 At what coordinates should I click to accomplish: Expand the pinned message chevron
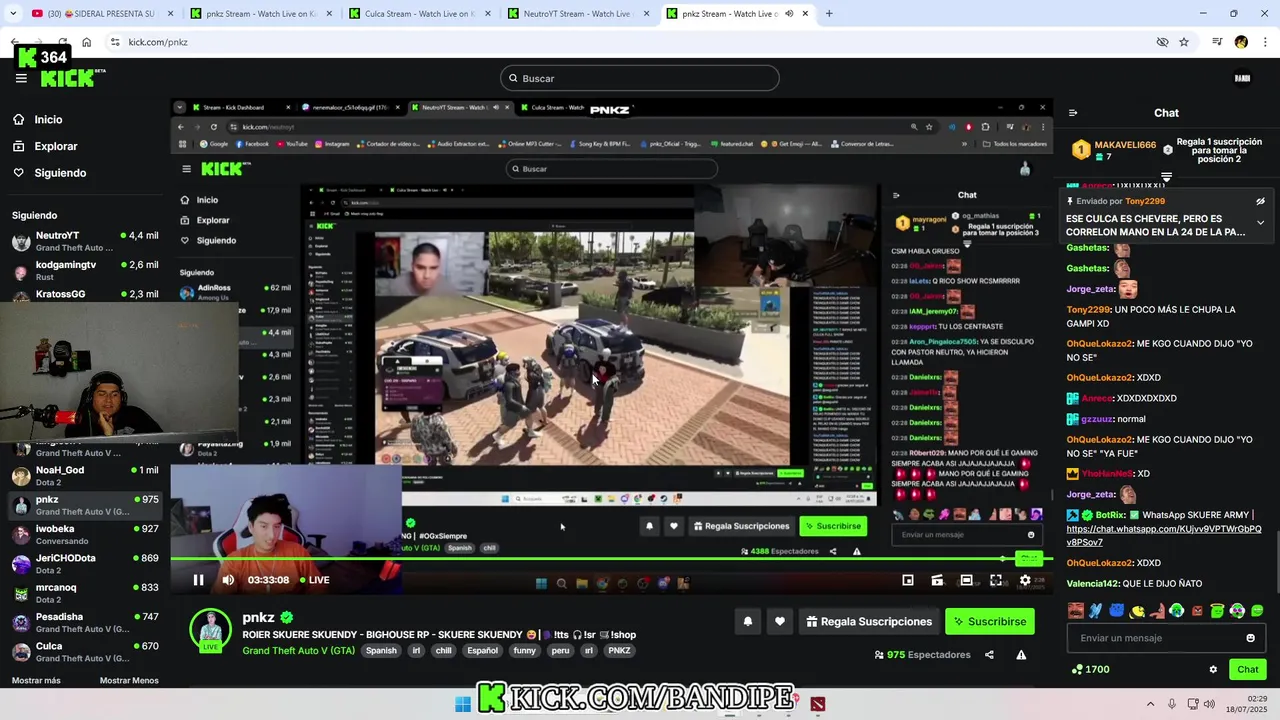coord(1260,222)
